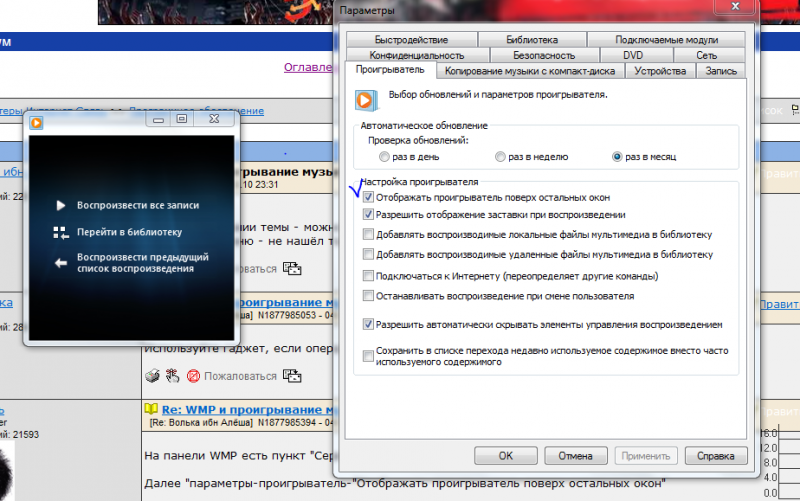Choose the "раз в неделю" radio button
This screenshot has height=501, width=800.
pos(500,157)
